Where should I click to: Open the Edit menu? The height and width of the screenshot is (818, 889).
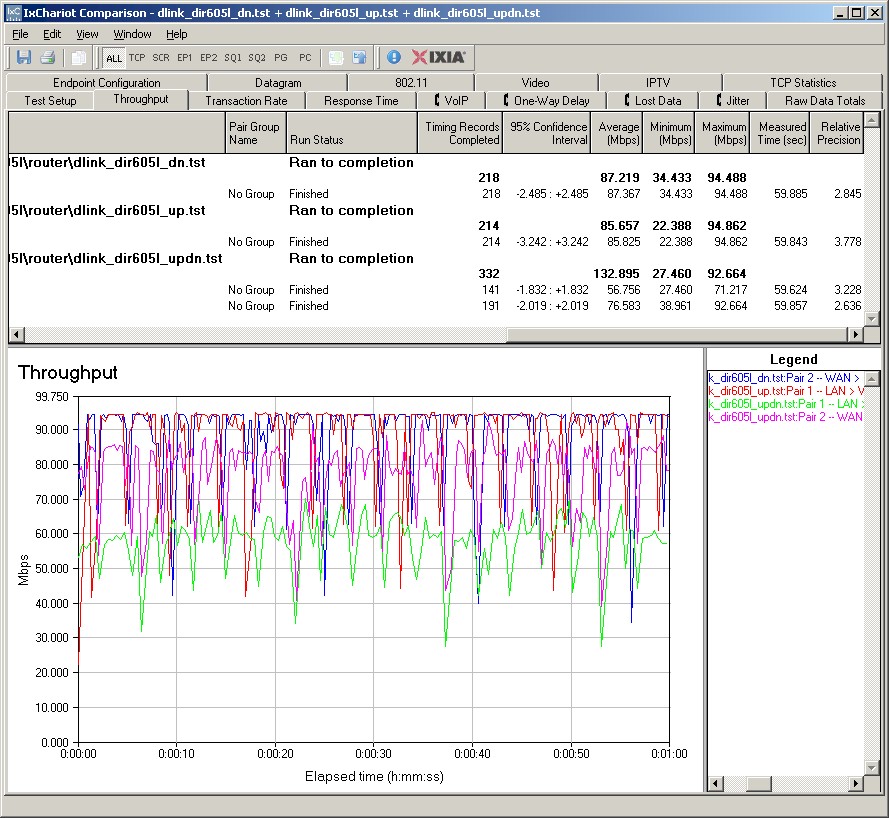(52, 34)
